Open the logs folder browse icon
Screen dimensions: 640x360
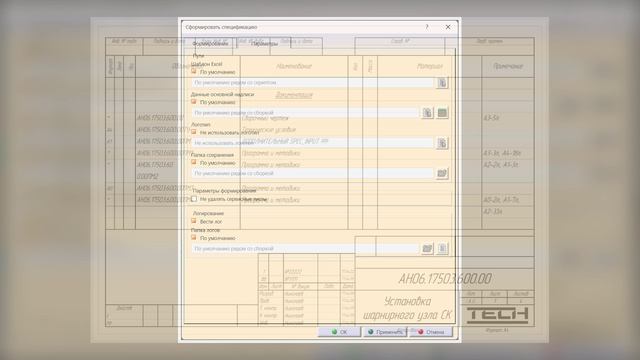(x=427, y=248)
